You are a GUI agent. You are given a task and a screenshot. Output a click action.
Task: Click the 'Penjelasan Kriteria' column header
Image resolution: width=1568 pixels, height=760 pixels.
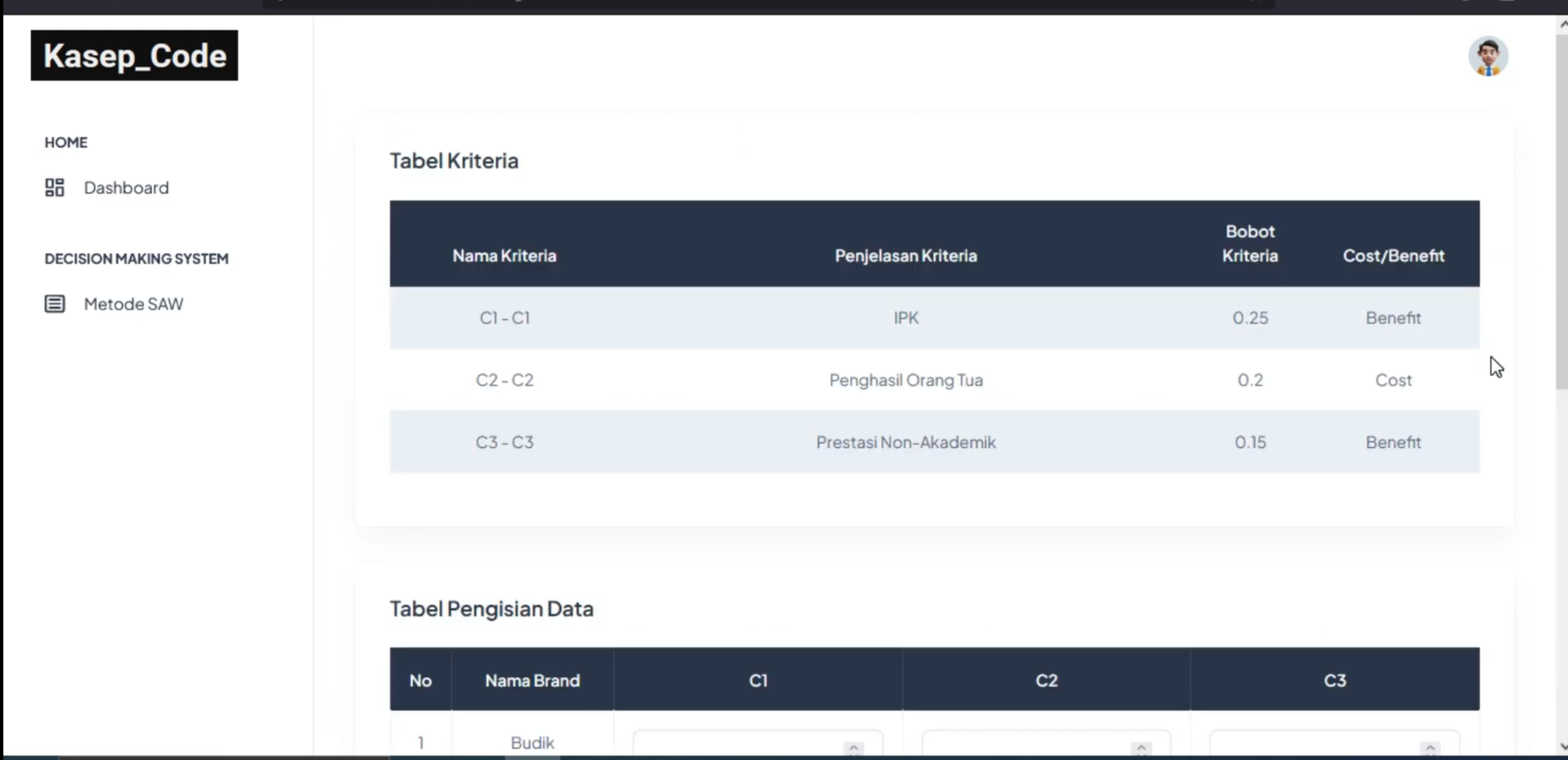906,255
